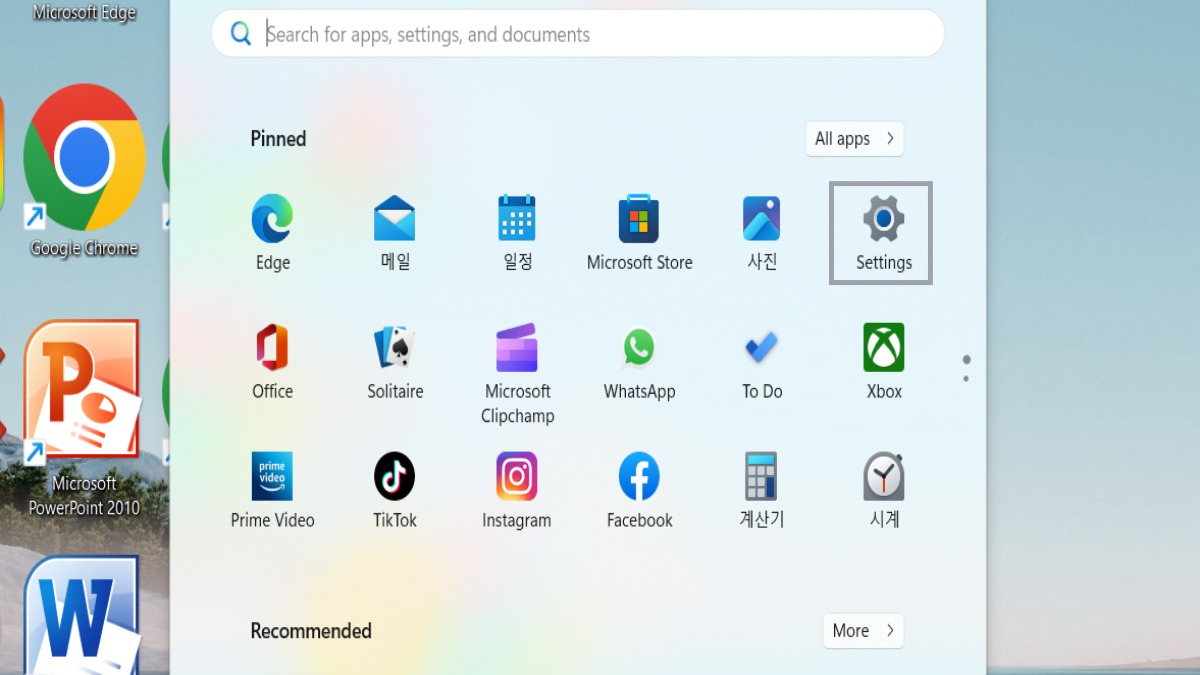Launch the Facebook app

(639, 490)
